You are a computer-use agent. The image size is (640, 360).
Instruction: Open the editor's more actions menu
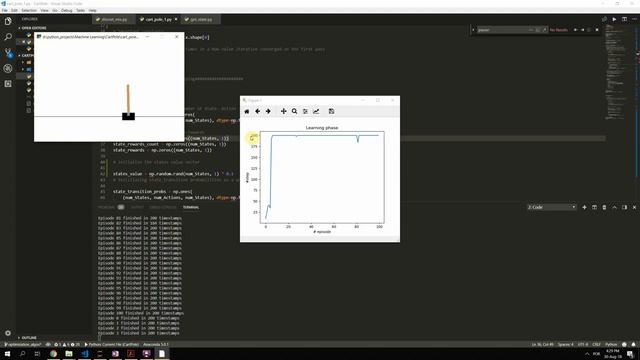634,19
